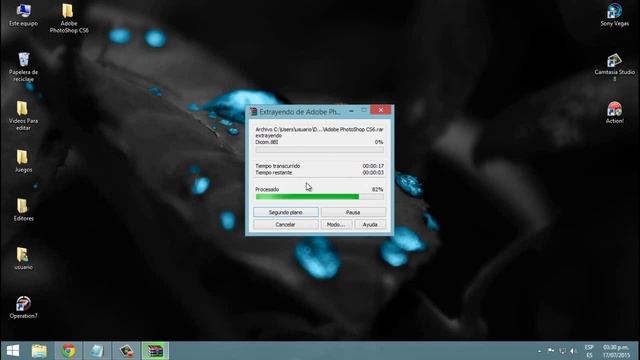
Task: Open the Juegos folder icon
Action: click(23, 161)
